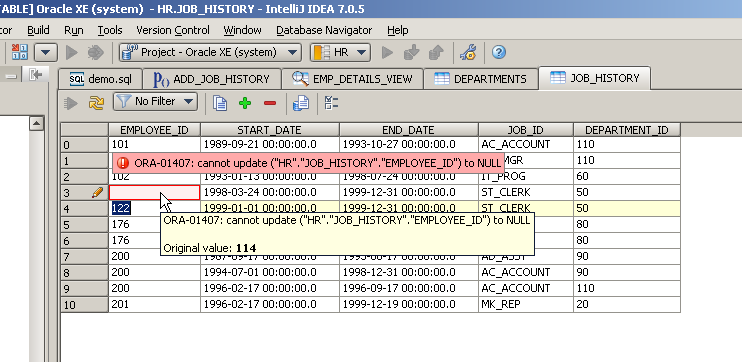Open the HR schema dropdown
This screenshot has width=742, height=362.
pyautogui.click(x=340, y=52)
